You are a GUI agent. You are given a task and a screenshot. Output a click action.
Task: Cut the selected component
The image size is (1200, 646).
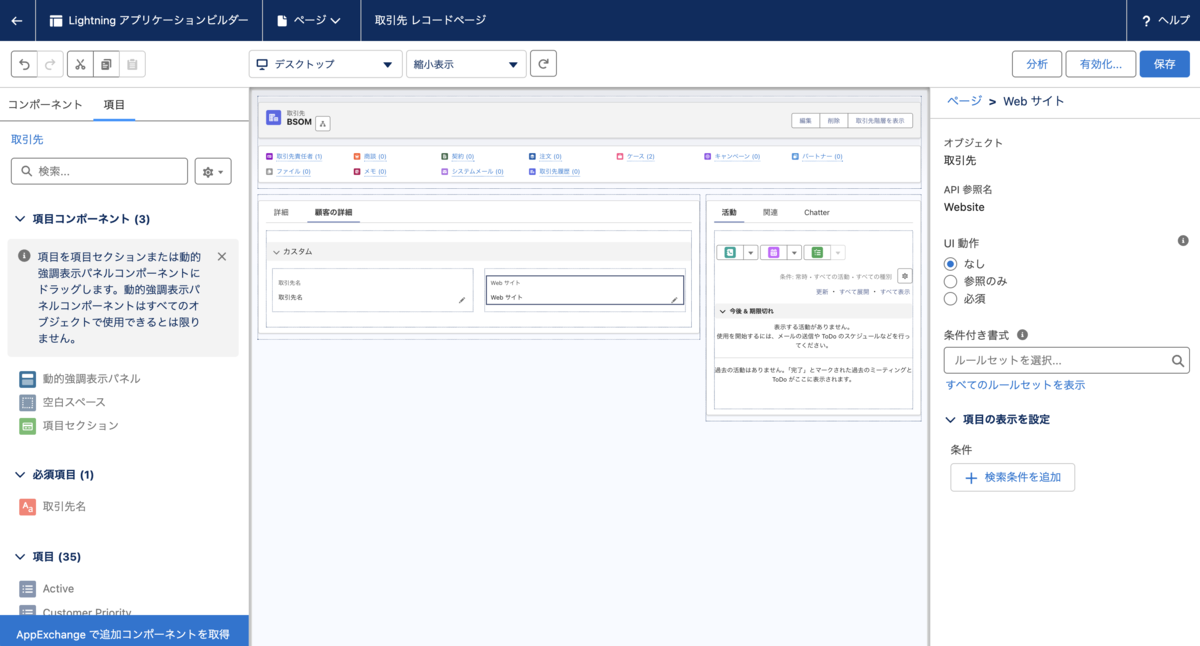tap(80, 64)
